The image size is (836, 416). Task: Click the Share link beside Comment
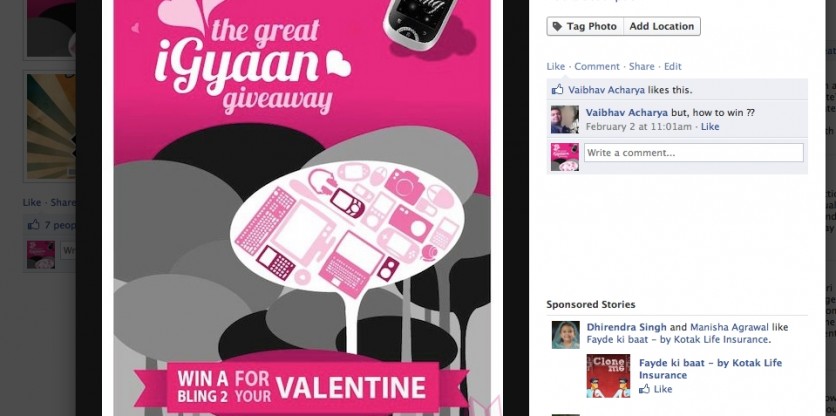coord(641,67)
